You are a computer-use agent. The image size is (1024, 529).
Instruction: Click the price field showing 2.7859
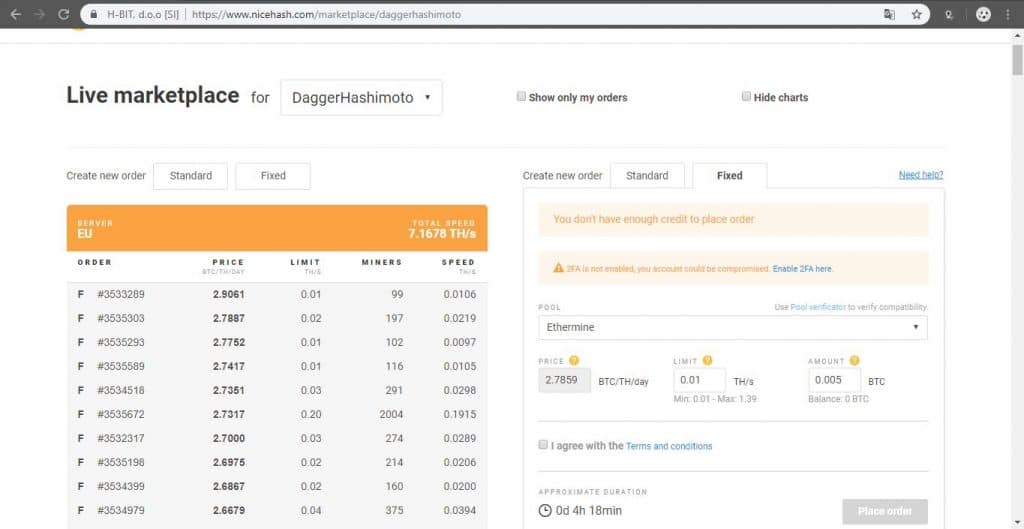point(565,380)
